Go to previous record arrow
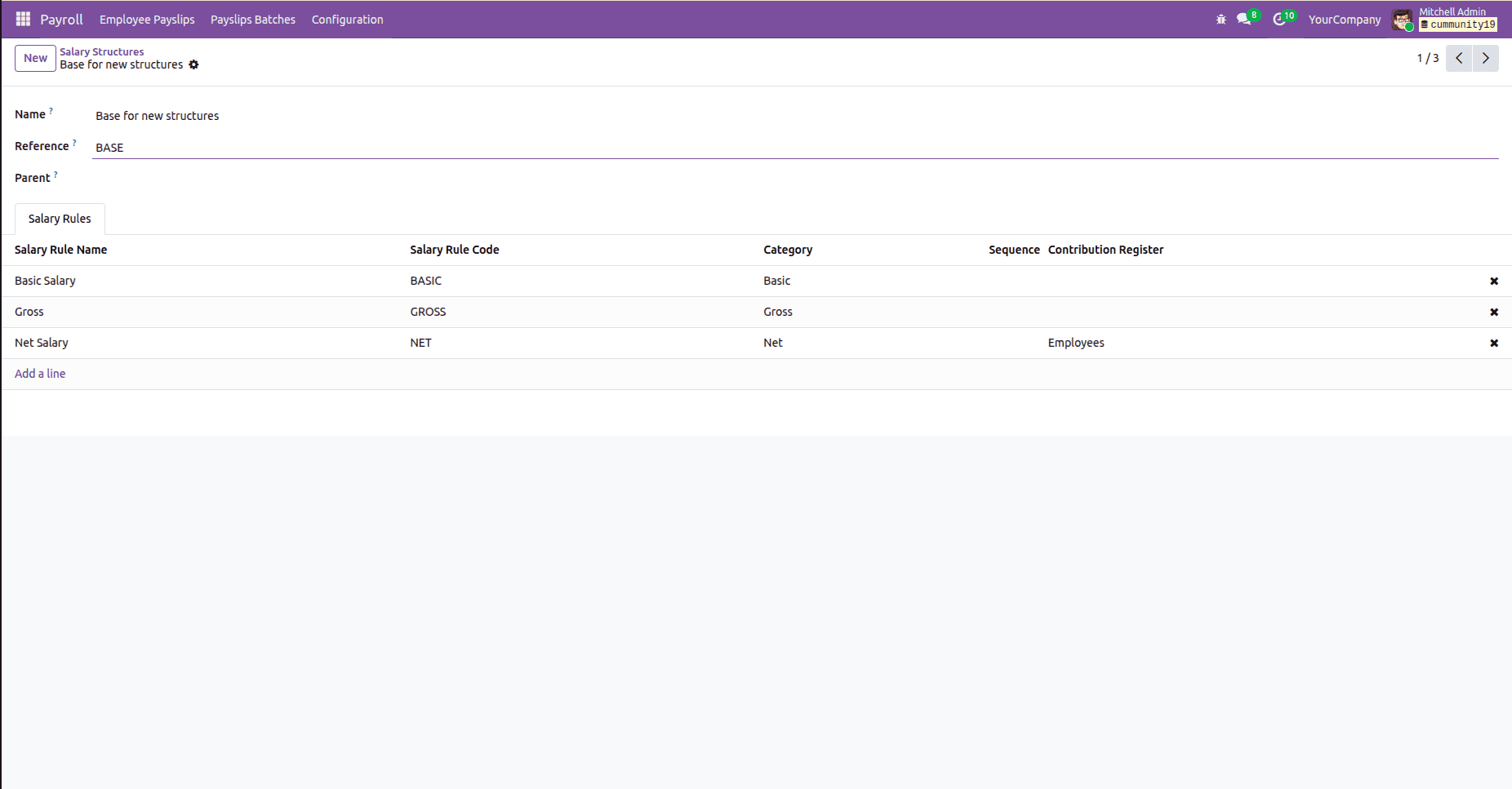Screen dimensions: 1512x789 tap(1459, 58)
